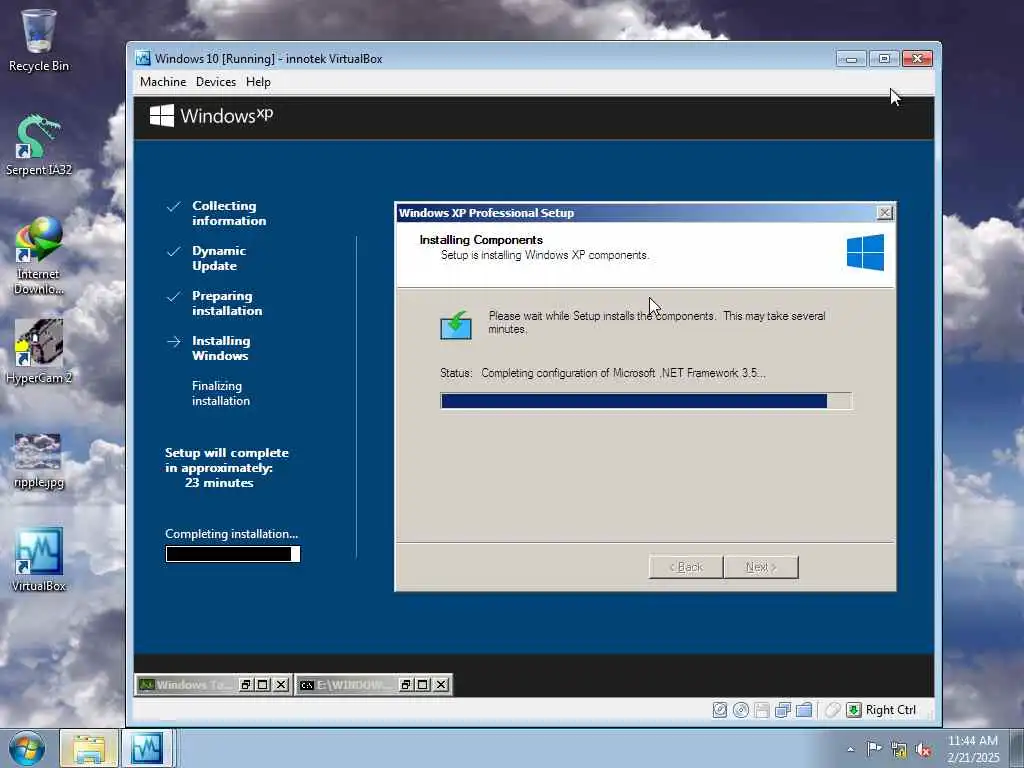Click the Installing Components progress bar
This screenshot has width=1024, height=768.
click(646, 401)
